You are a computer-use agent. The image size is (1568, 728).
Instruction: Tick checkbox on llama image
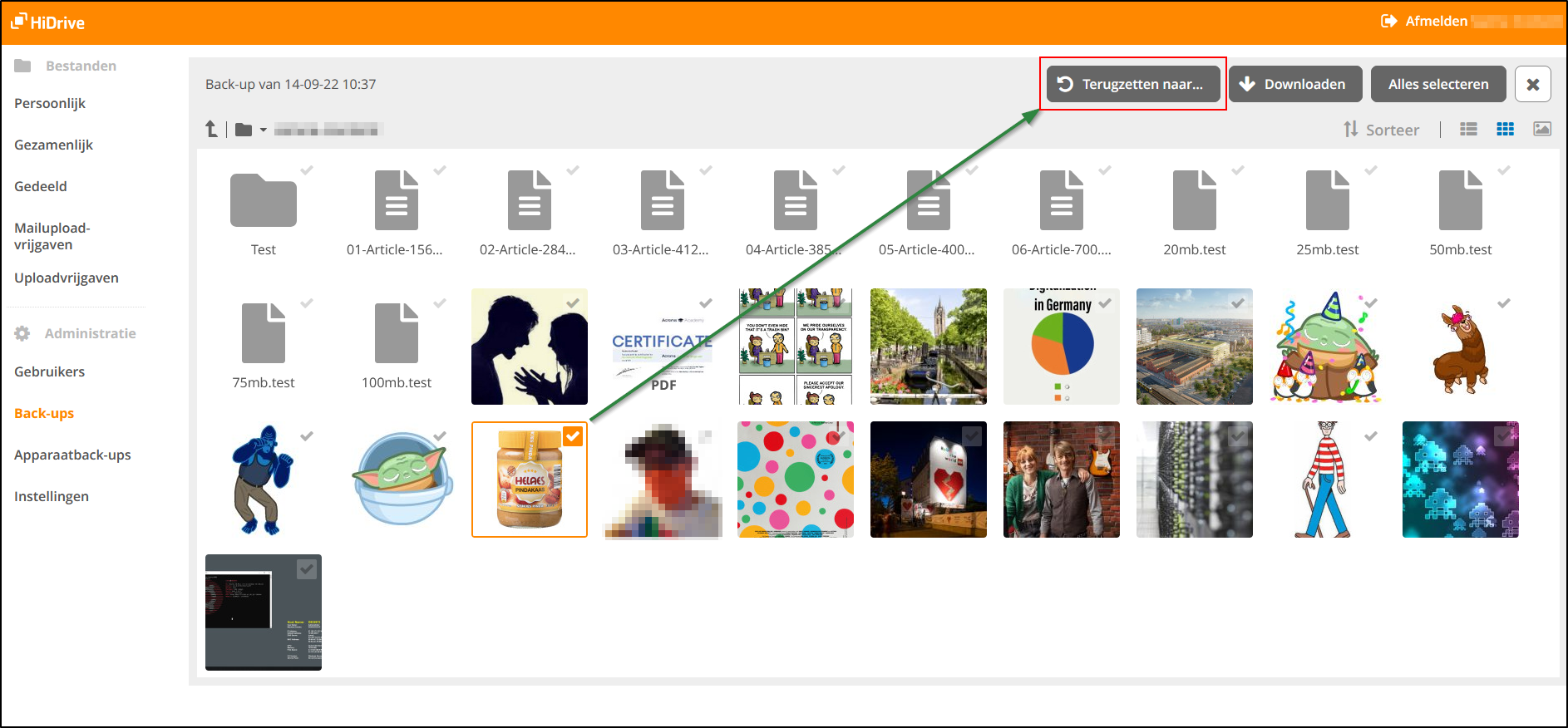click(x=1504, y=303)
